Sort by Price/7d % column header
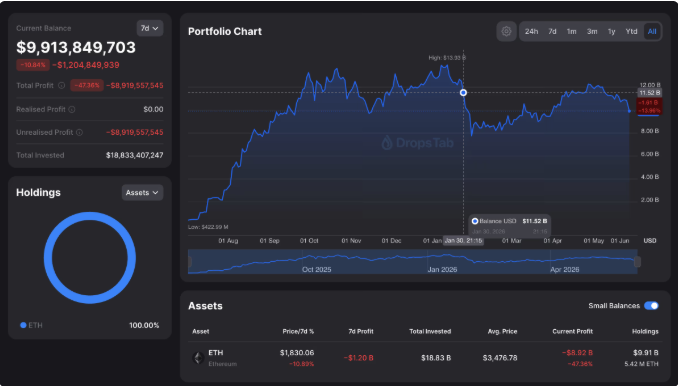This screenshot has width=678, height=386. [x=298, y=332]
